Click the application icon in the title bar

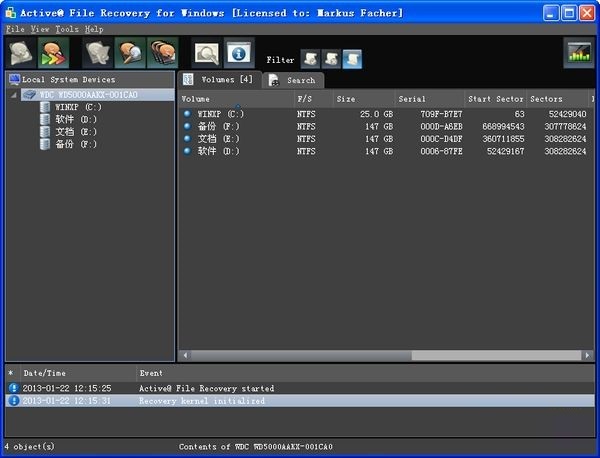[11, 13]
